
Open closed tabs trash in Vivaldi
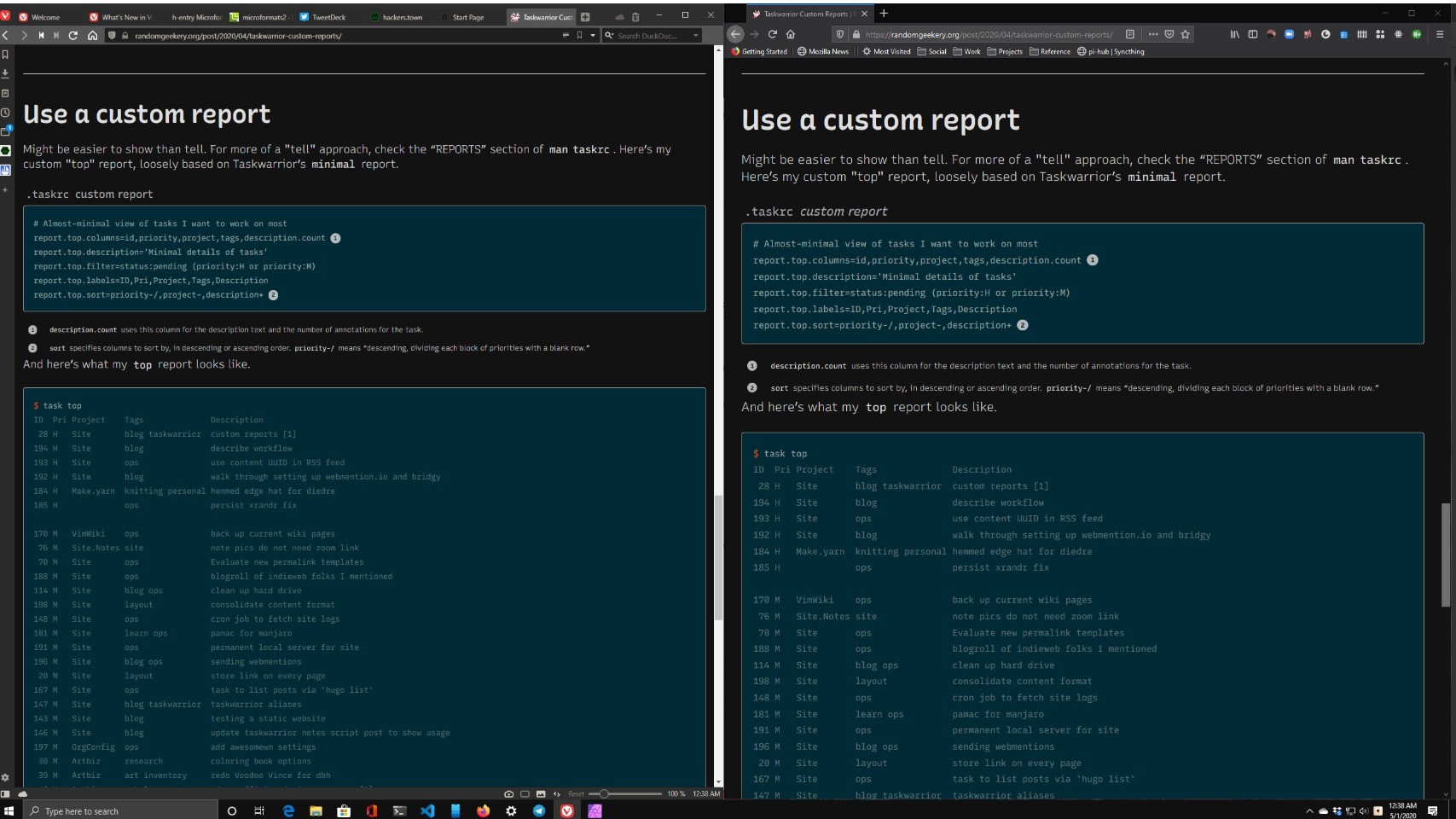[x=635, y=16]
